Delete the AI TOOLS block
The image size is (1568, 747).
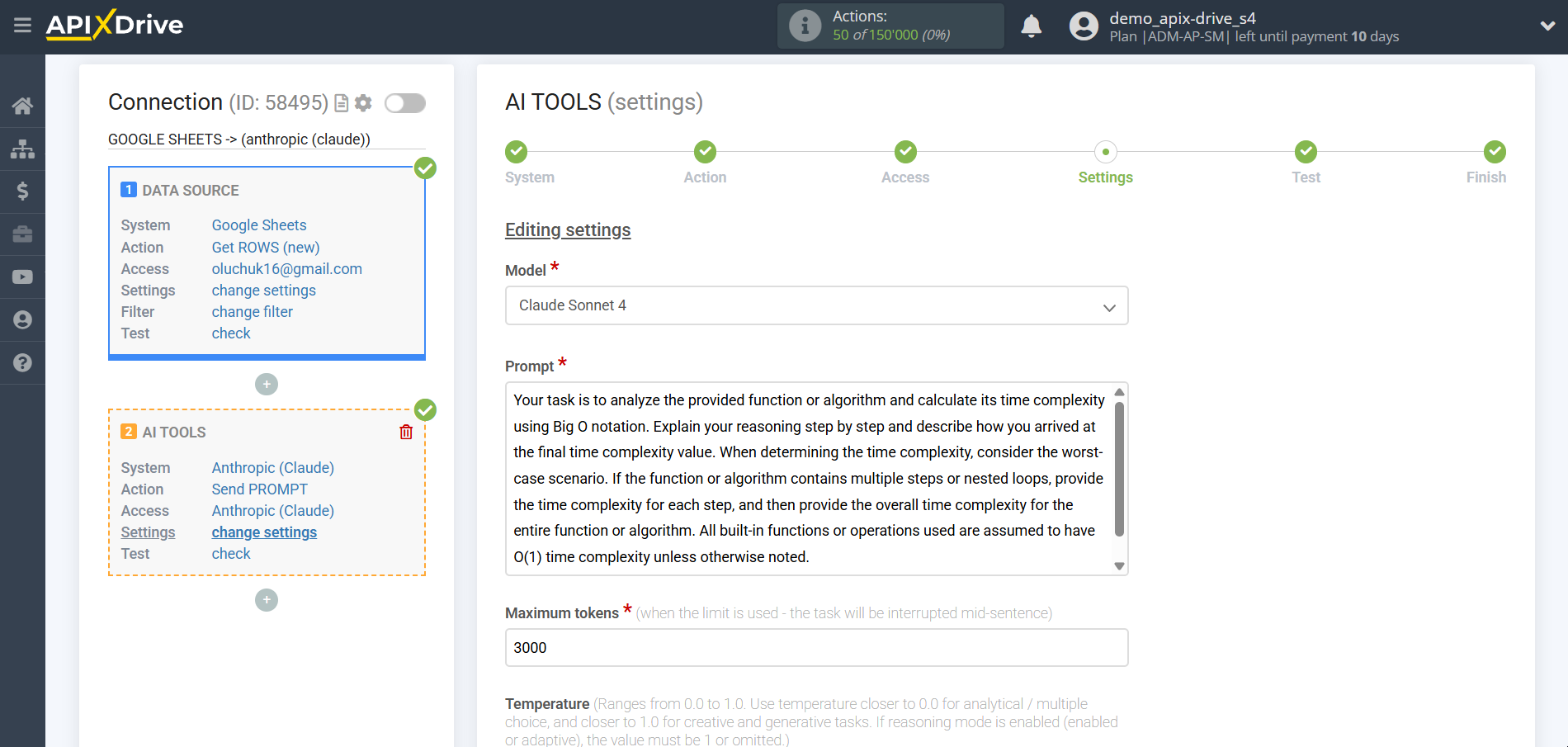click(406, 432)
